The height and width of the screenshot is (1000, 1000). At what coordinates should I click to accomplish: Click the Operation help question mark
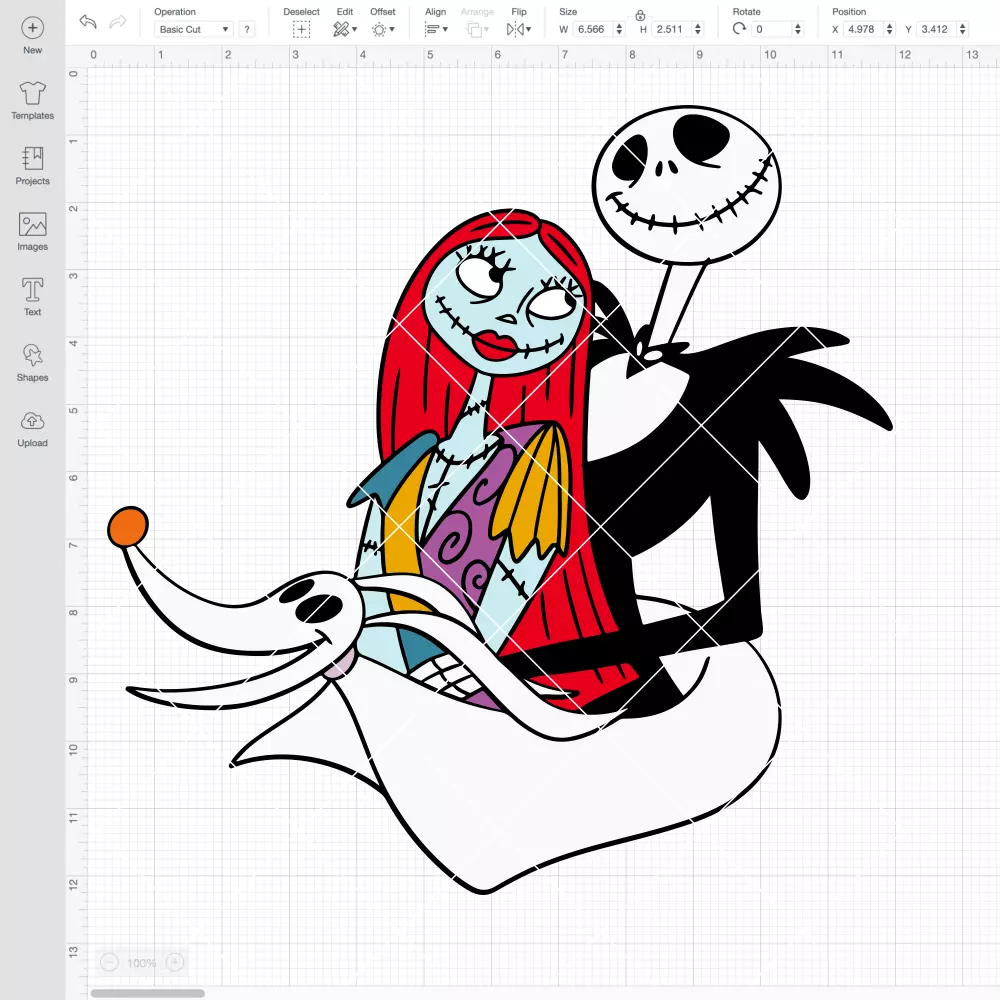[x=247, y=29]
